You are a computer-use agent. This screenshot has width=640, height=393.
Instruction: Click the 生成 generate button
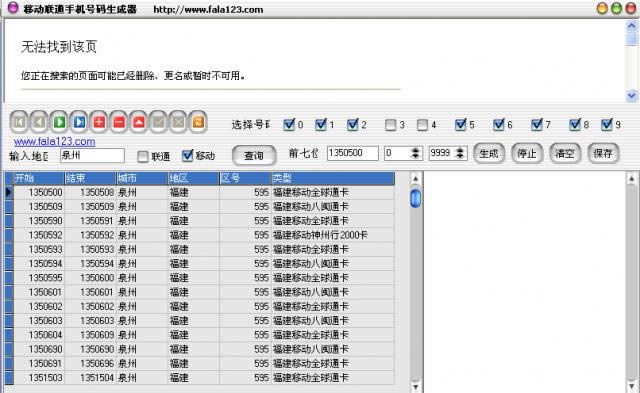click(x=489, y=153)
